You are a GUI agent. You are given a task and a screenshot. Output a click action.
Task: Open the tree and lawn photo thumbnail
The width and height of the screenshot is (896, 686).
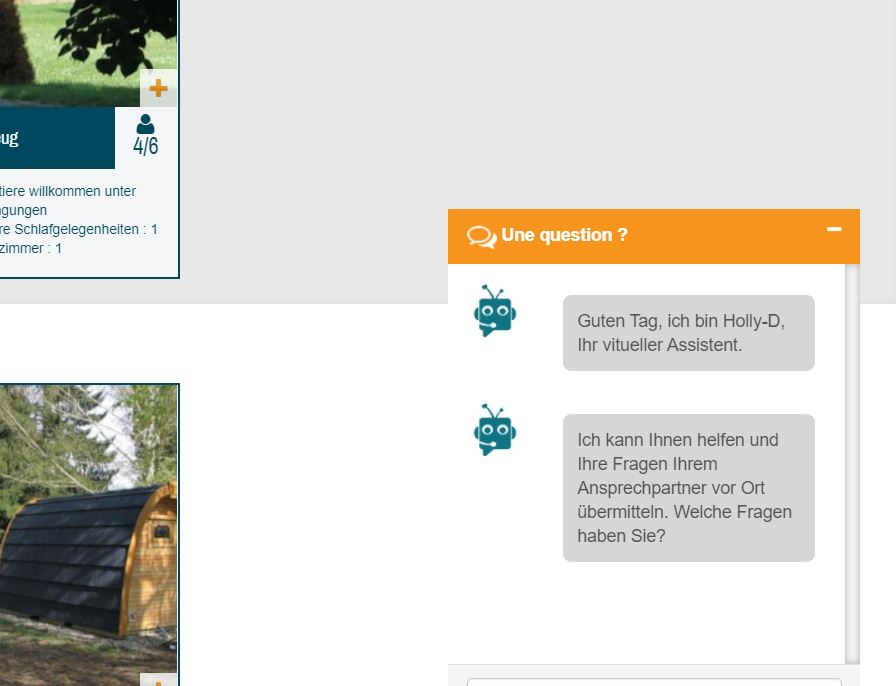coord(80,45)
